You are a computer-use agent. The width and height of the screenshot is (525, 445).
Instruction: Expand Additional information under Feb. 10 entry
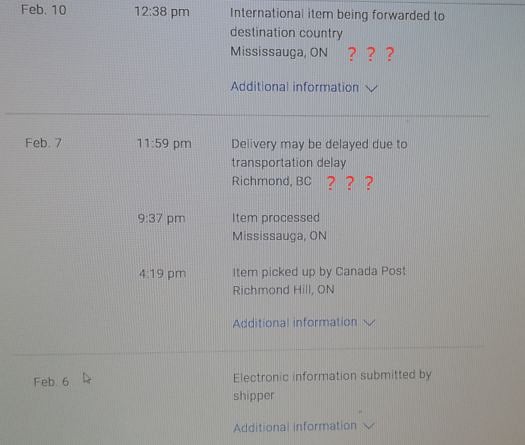[x=295, y=87]
